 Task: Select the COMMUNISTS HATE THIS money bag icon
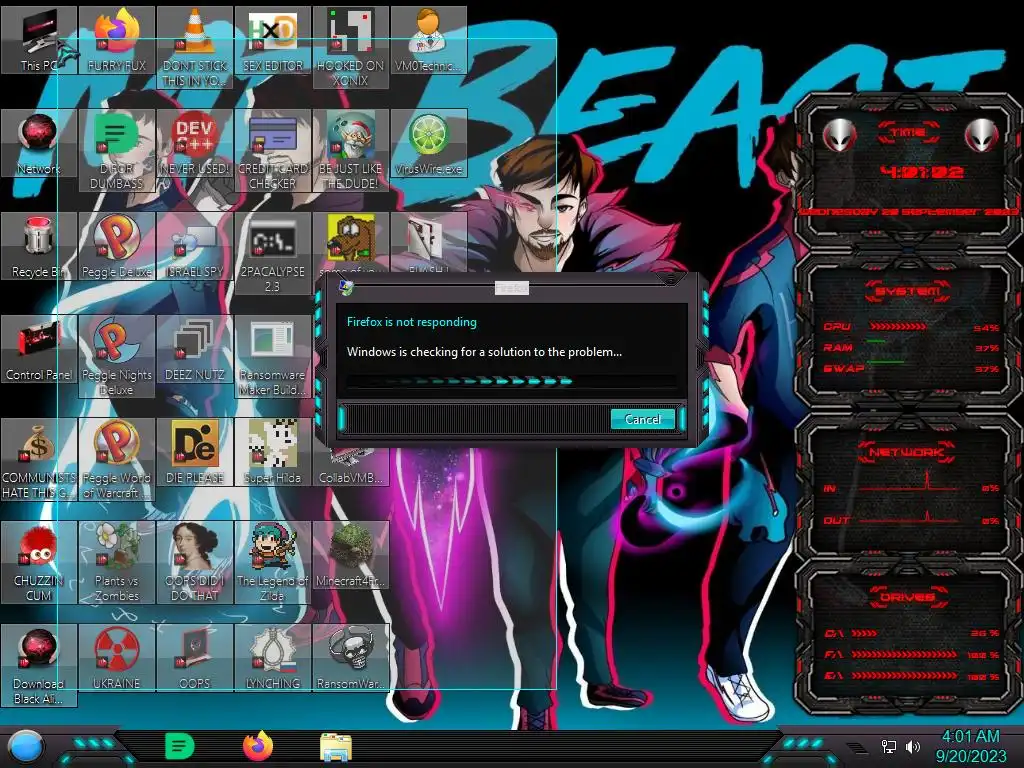point(39,459)
